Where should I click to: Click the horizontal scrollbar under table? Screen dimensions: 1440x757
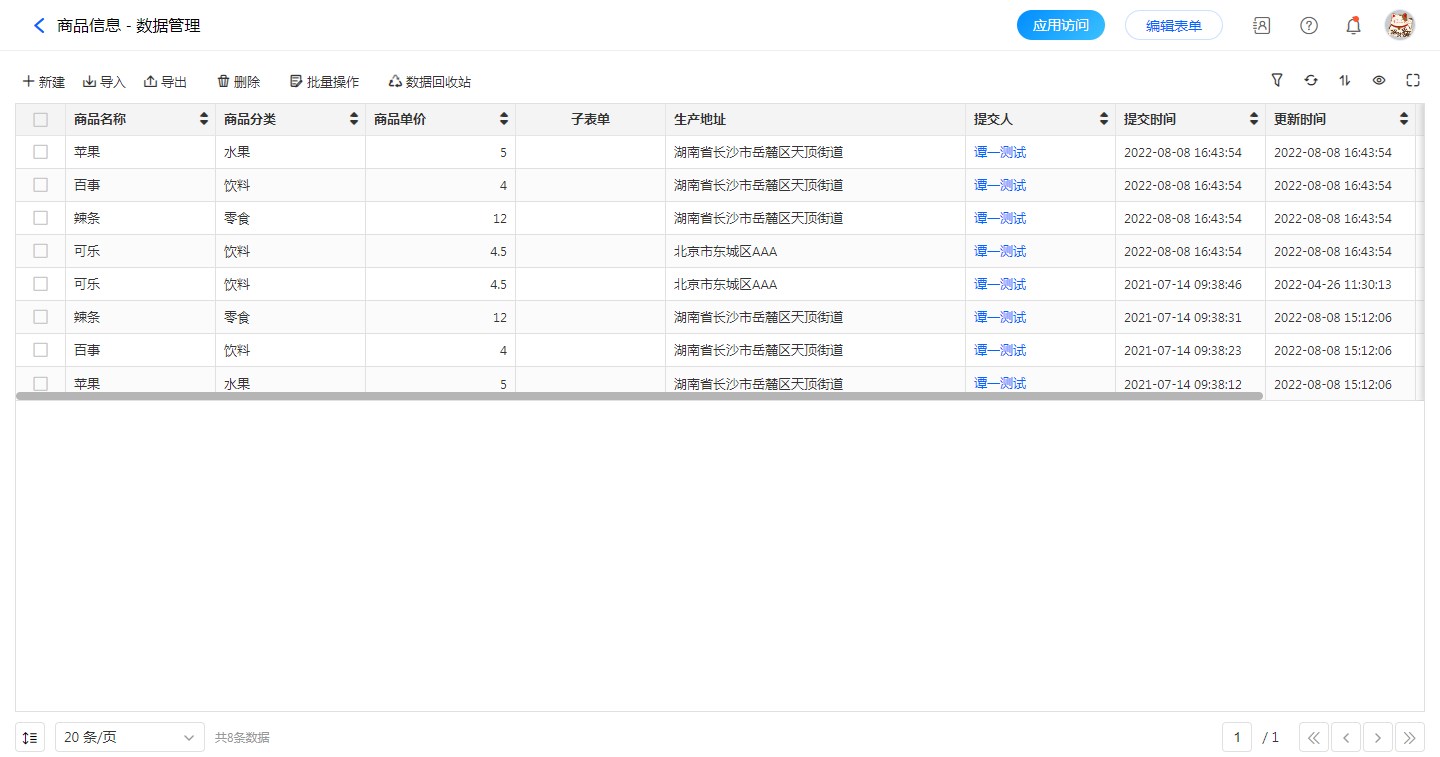640,396
